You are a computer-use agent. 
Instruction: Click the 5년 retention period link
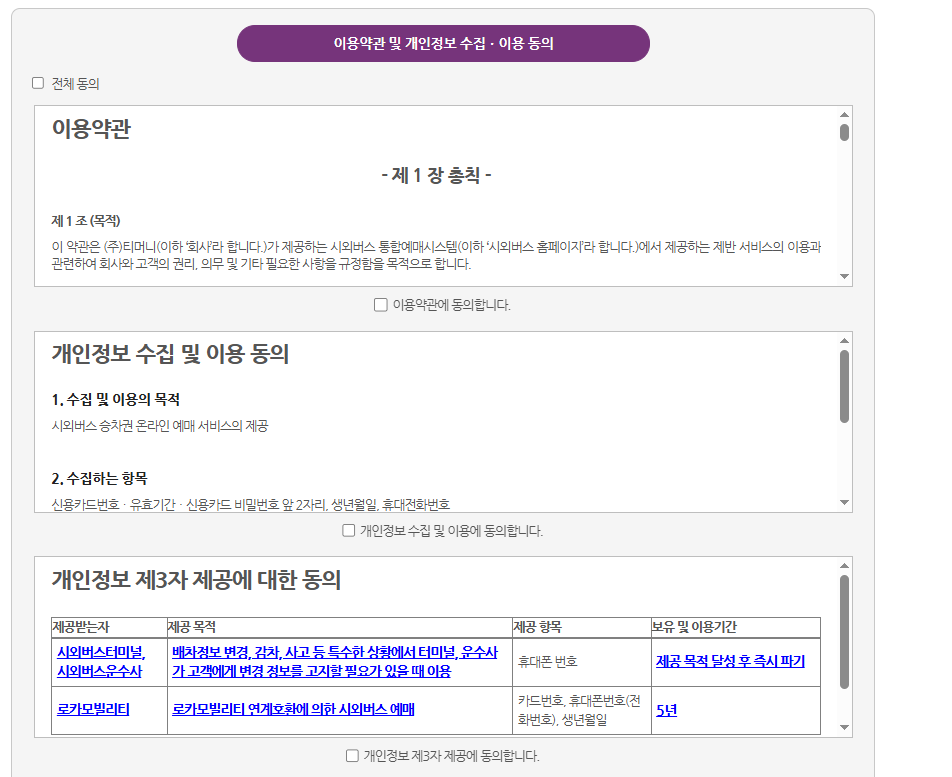pyautogui.click(x=667, y=710)
